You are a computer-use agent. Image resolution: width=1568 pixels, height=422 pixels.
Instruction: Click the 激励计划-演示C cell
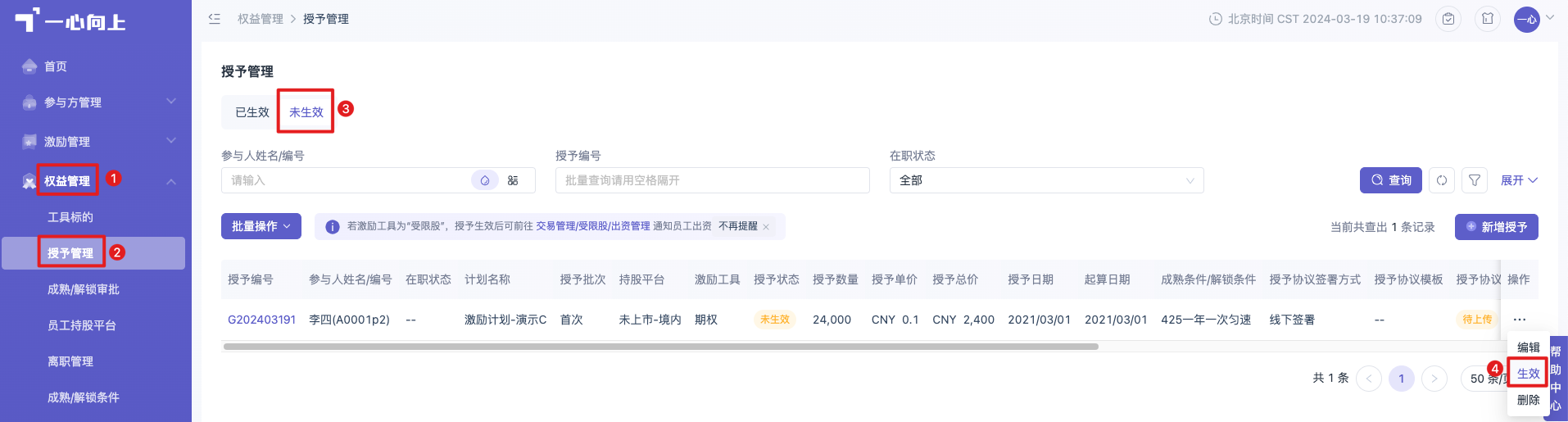click(x=505, y=320)
